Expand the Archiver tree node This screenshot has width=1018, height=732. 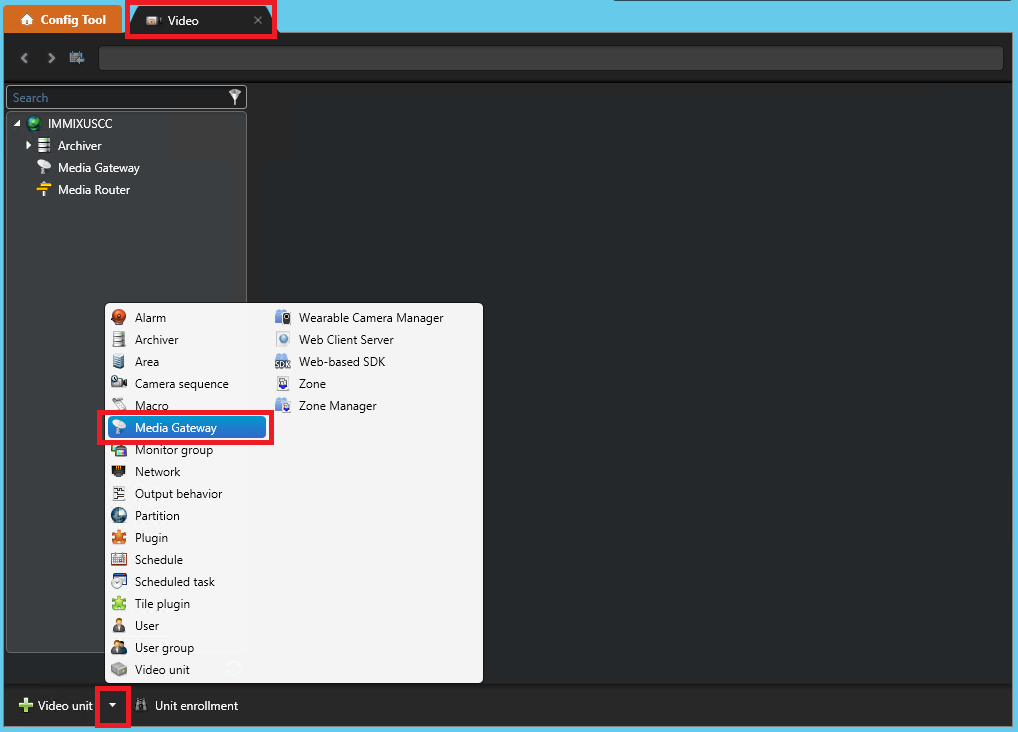point(27,145)
